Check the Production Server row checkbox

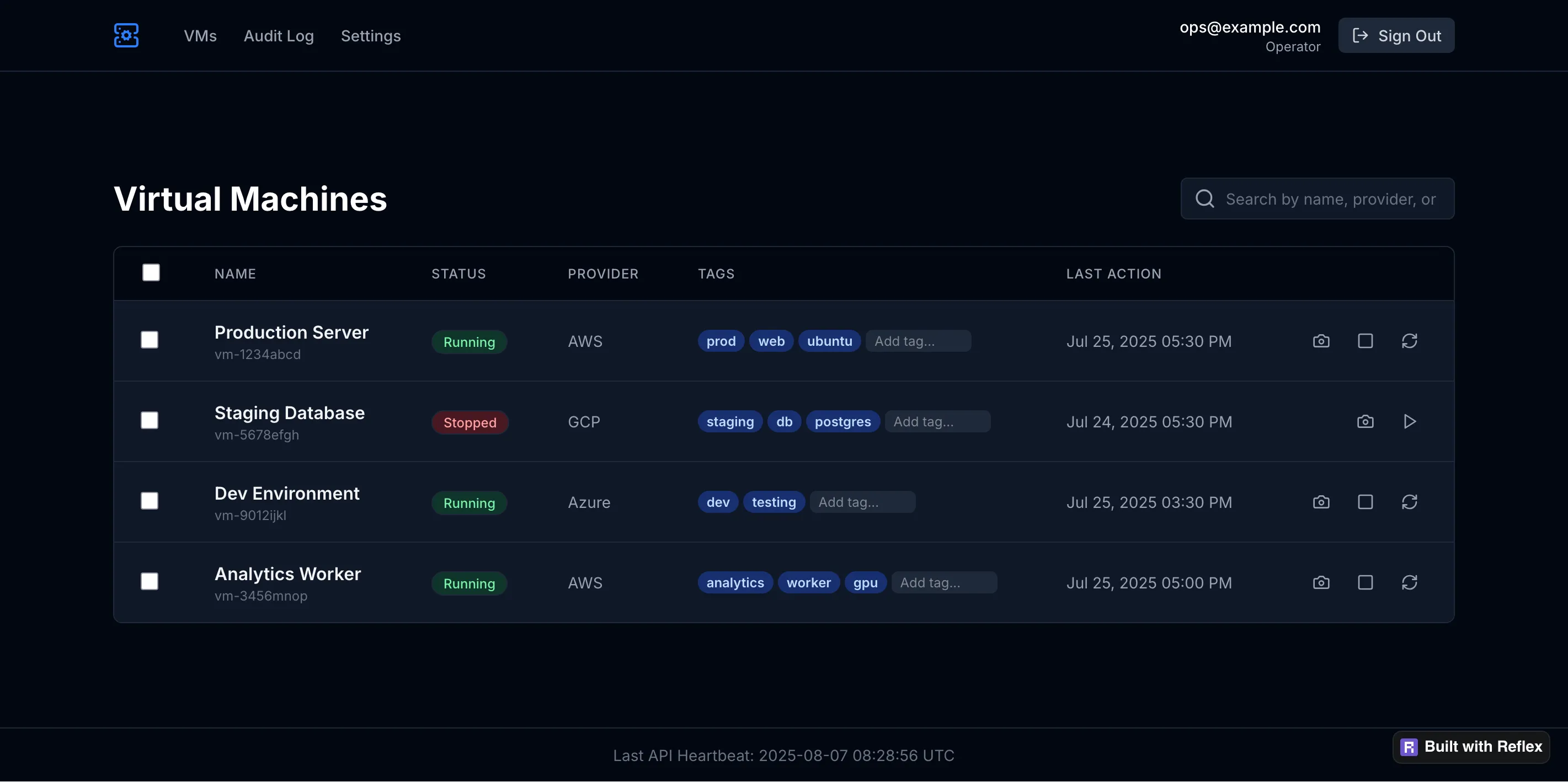(x=149, y=340)
